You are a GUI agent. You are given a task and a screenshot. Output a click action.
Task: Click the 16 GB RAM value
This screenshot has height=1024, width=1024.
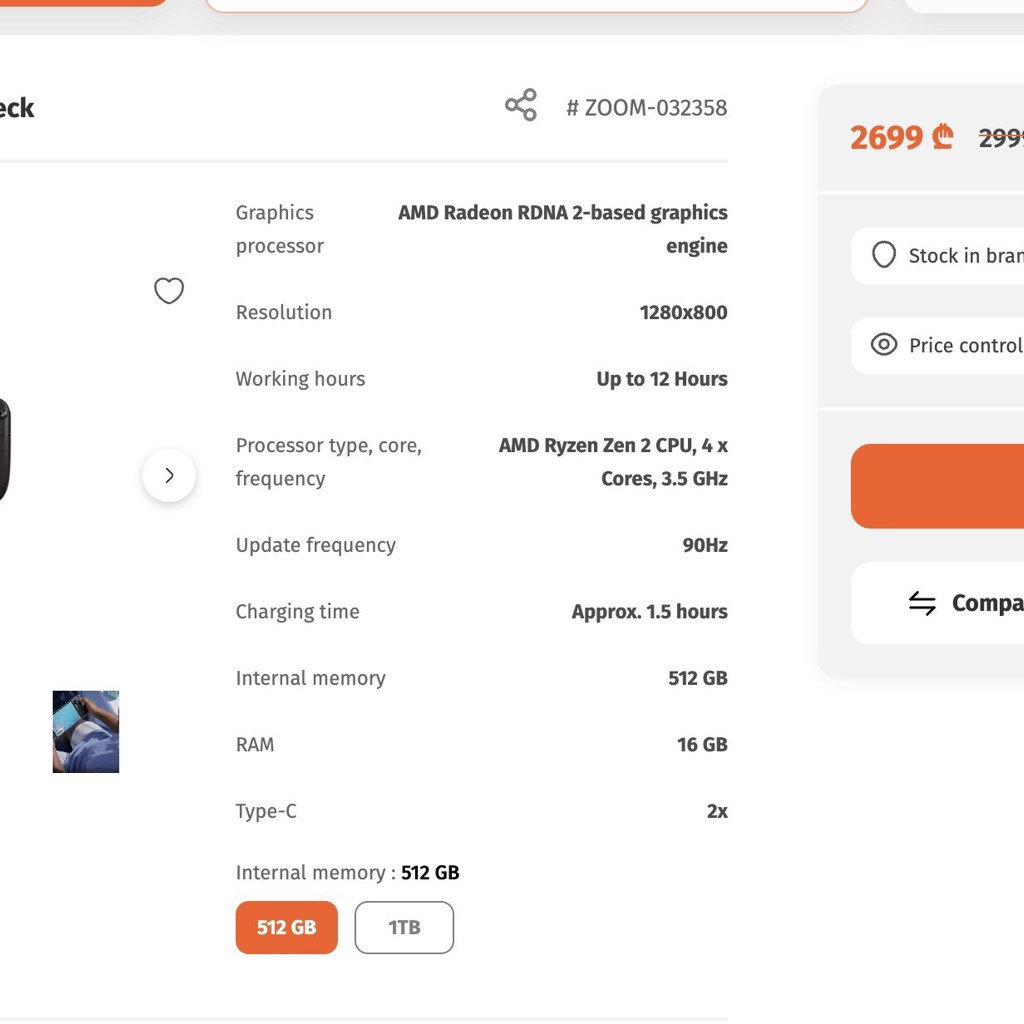coord(702,744)
